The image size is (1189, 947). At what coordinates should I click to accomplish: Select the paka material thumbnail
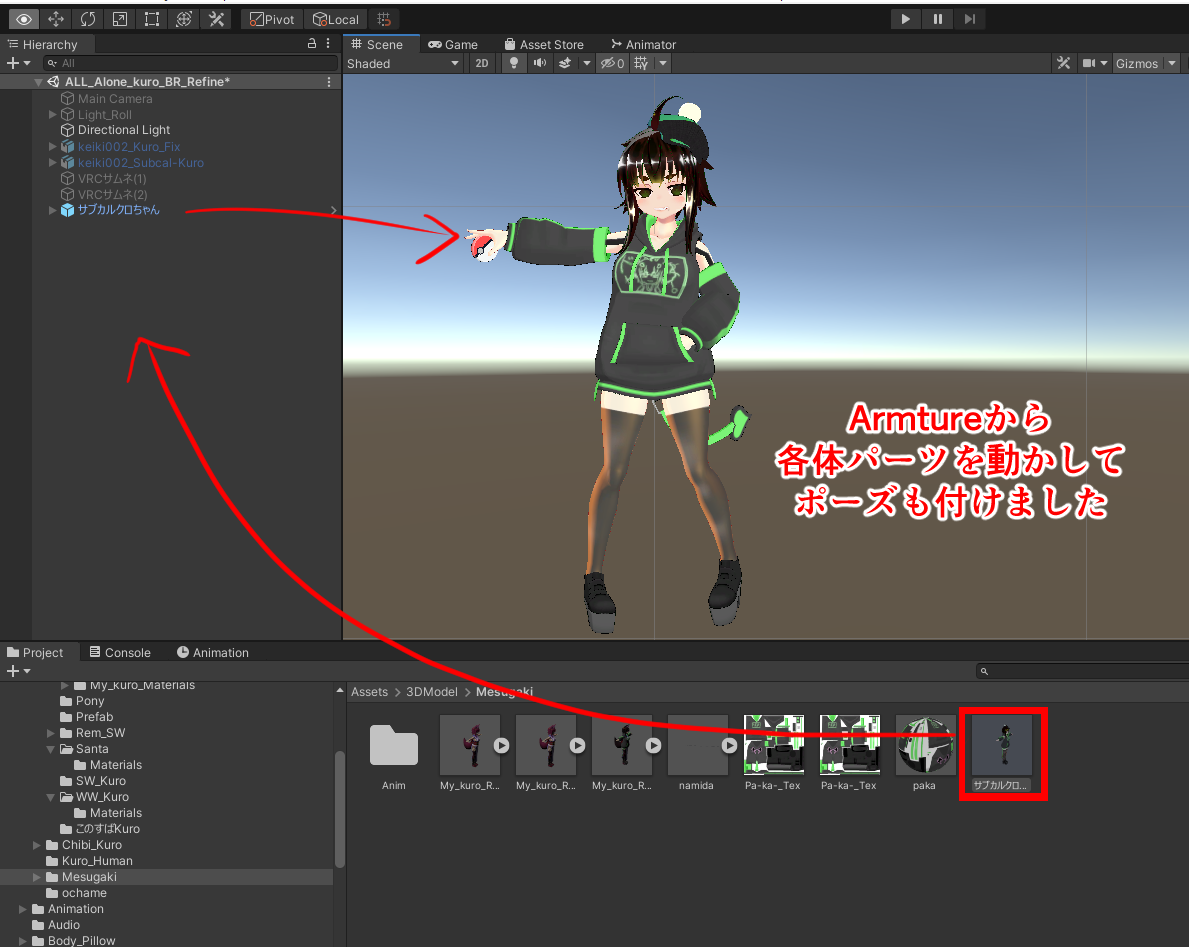pos(924,745)
